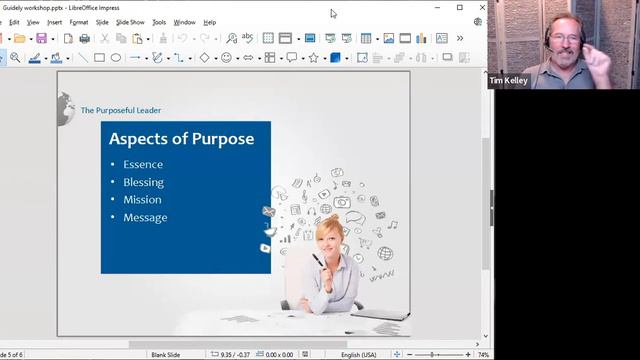This screenshot has width=640, height=360.
Task: Select the Block Arrows tool
Action: [x=248, y=58]
